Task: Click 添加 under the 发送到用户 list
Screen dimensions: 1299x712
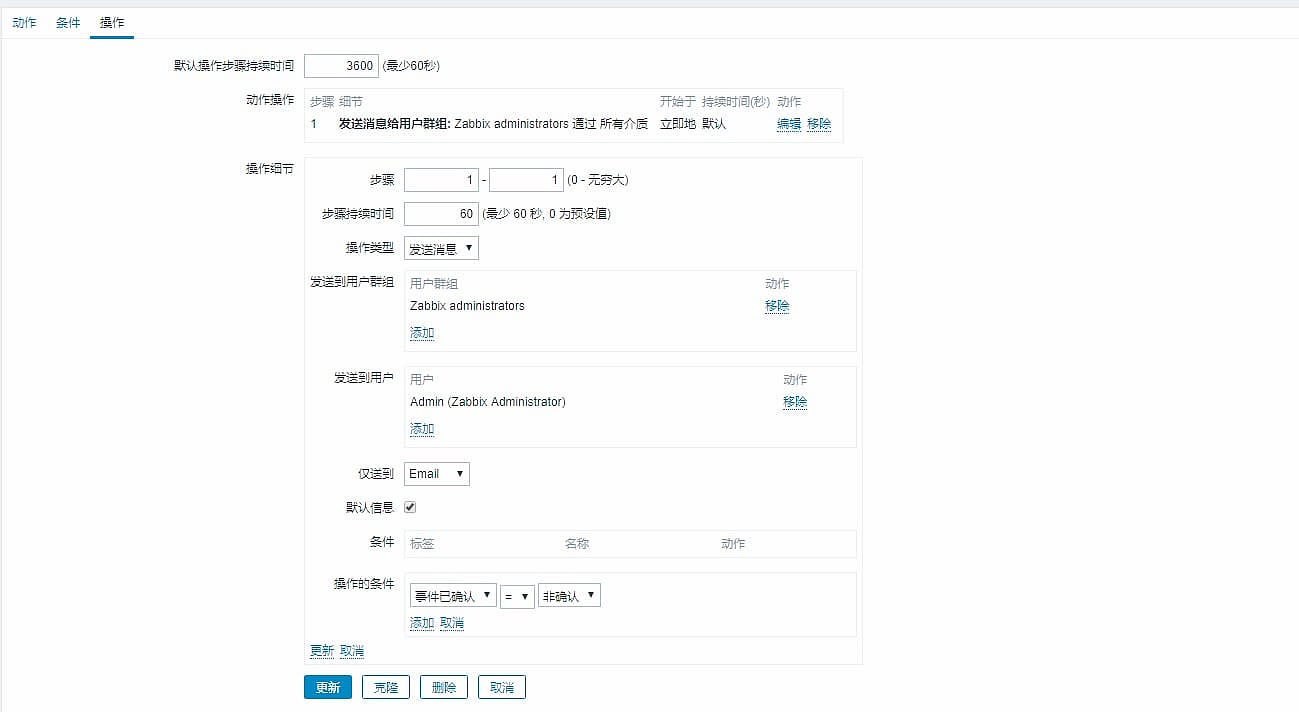Action: click(x=422, y=429)
